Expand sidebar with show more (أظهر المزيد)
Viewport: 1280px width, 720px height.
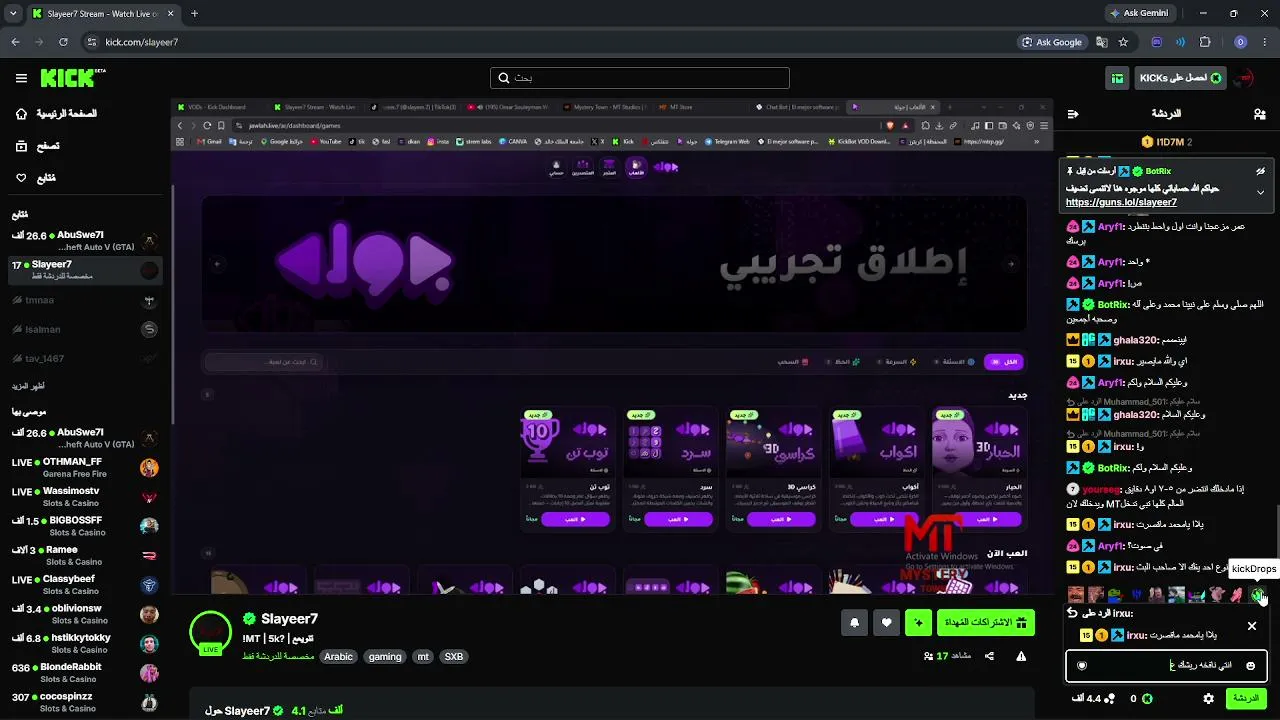[x=28, y=386]
